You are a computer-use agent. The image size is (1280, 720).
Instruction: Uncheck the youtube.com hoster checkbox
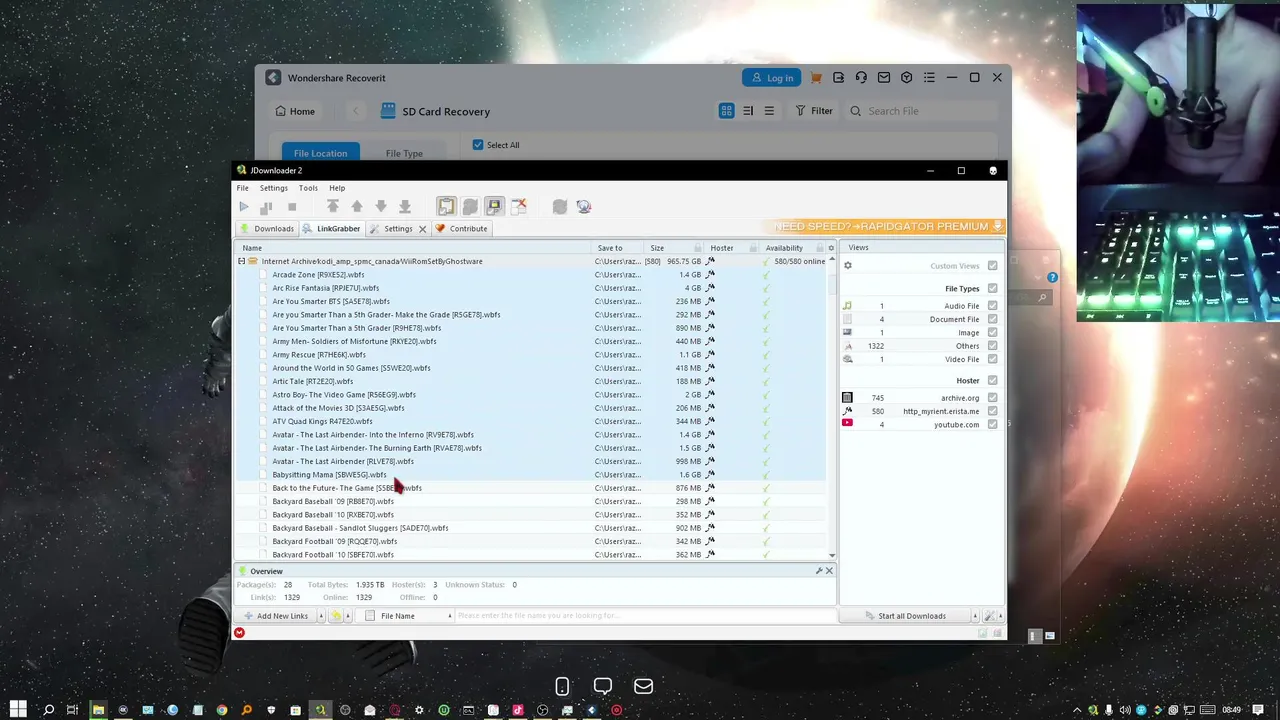click(x=992, y=424)
